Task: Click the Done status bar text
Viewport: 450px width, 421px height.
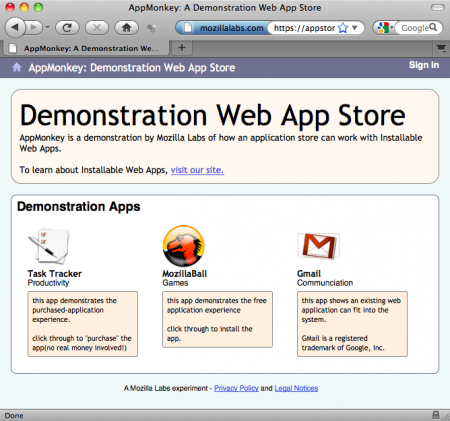Action: coord(14,416)
